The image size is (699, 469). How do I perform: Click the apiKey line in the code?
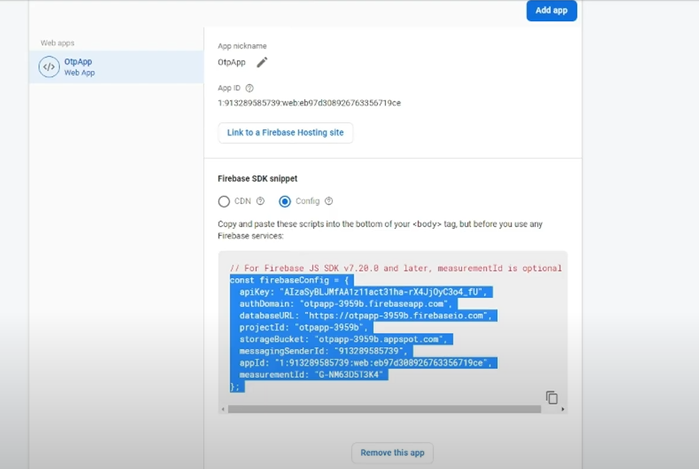click(x=362, y=291)
